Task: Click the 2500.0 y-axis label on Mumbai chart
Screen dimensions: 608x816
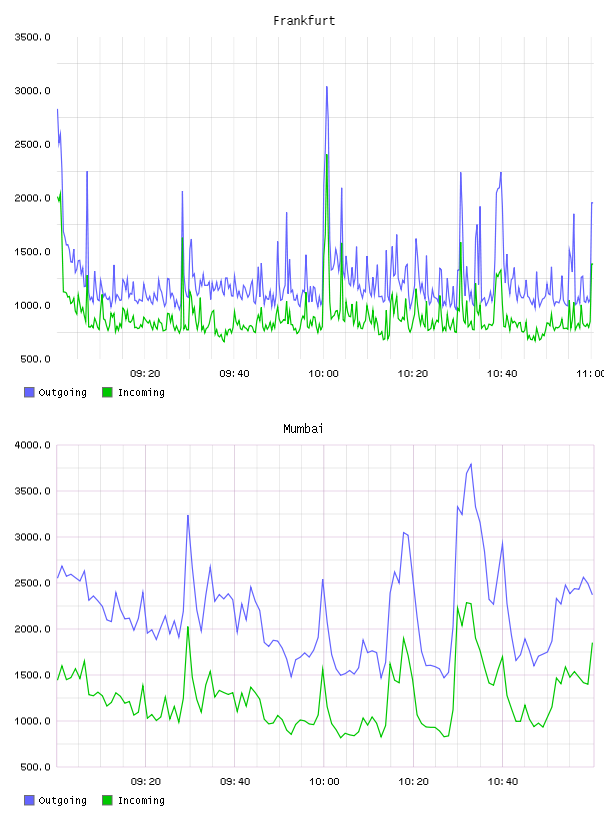Action: click(32, 583)
